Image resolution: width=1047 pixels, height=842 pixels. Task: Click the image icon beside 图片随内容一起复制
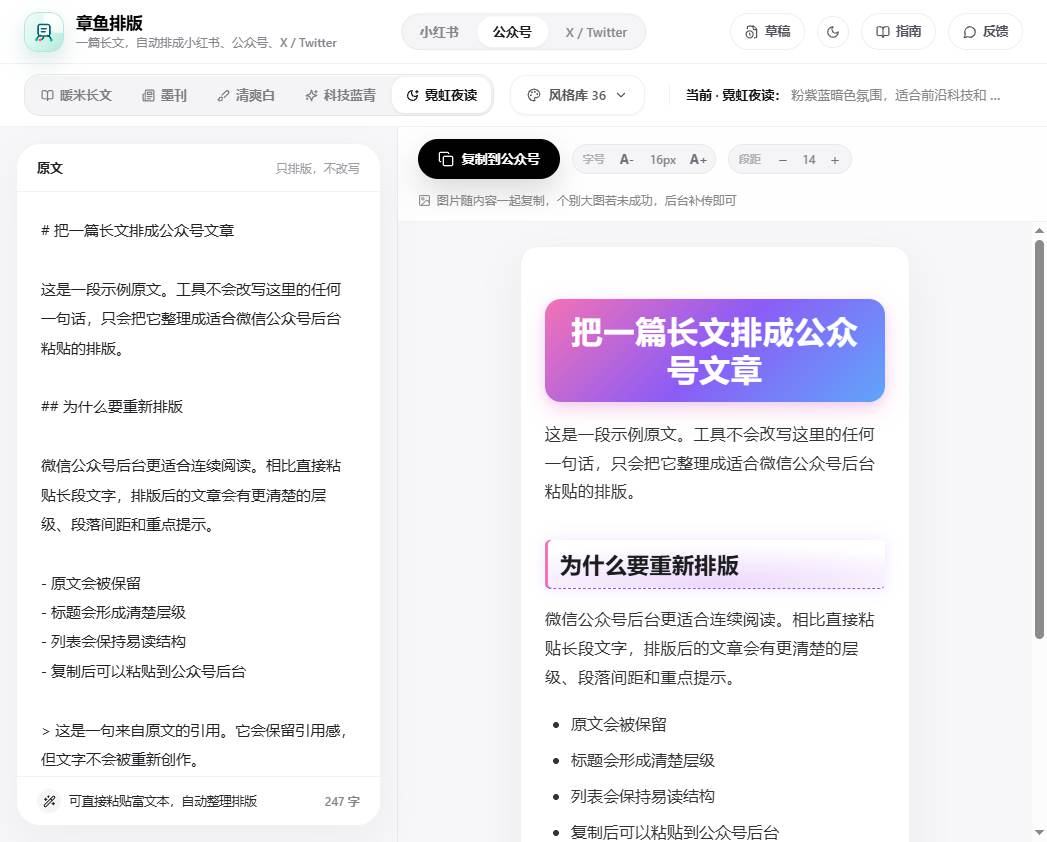tap(424, 200)
